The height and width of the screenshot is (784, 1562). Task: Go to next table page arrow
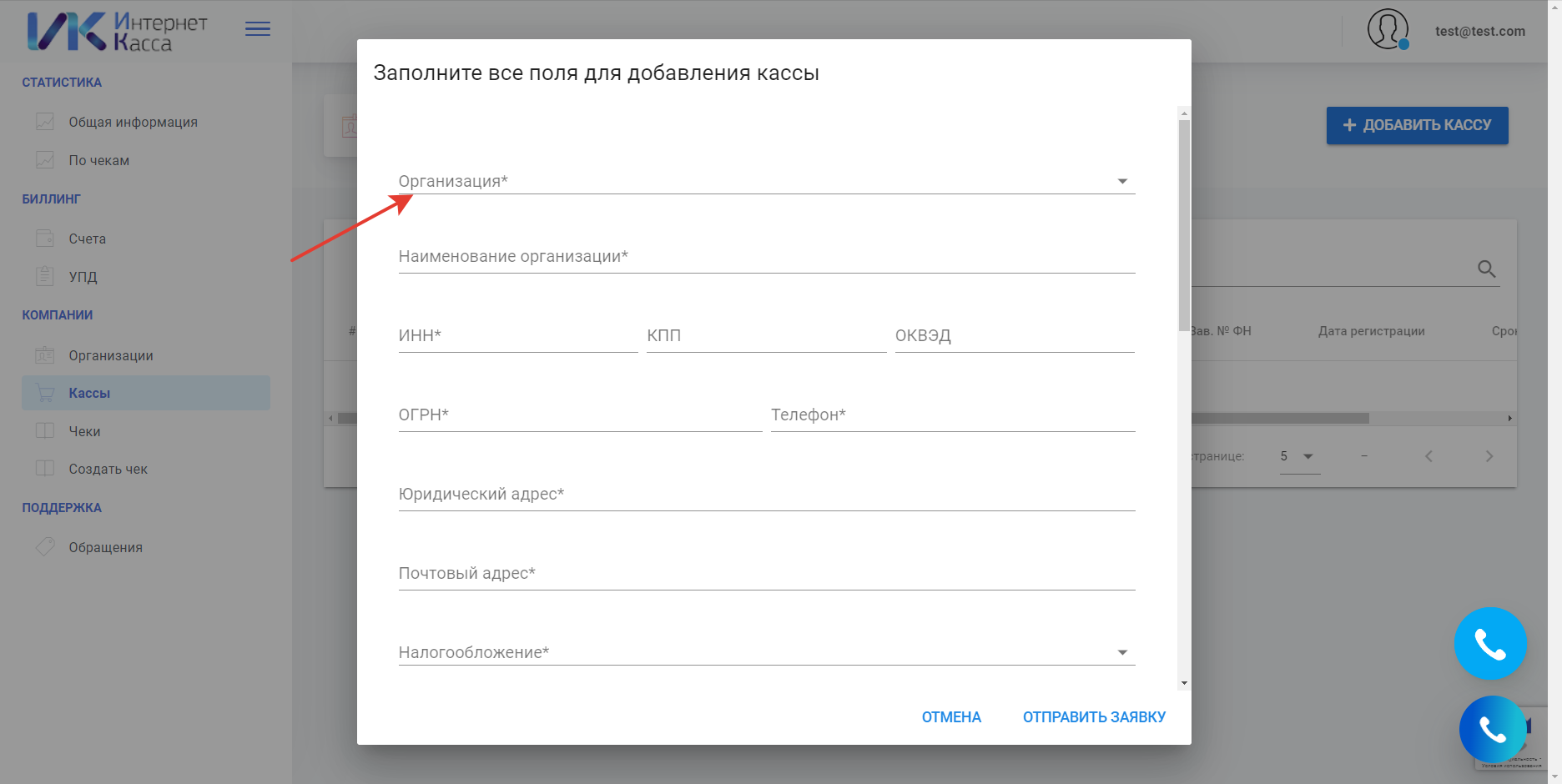pos(1489,456)
